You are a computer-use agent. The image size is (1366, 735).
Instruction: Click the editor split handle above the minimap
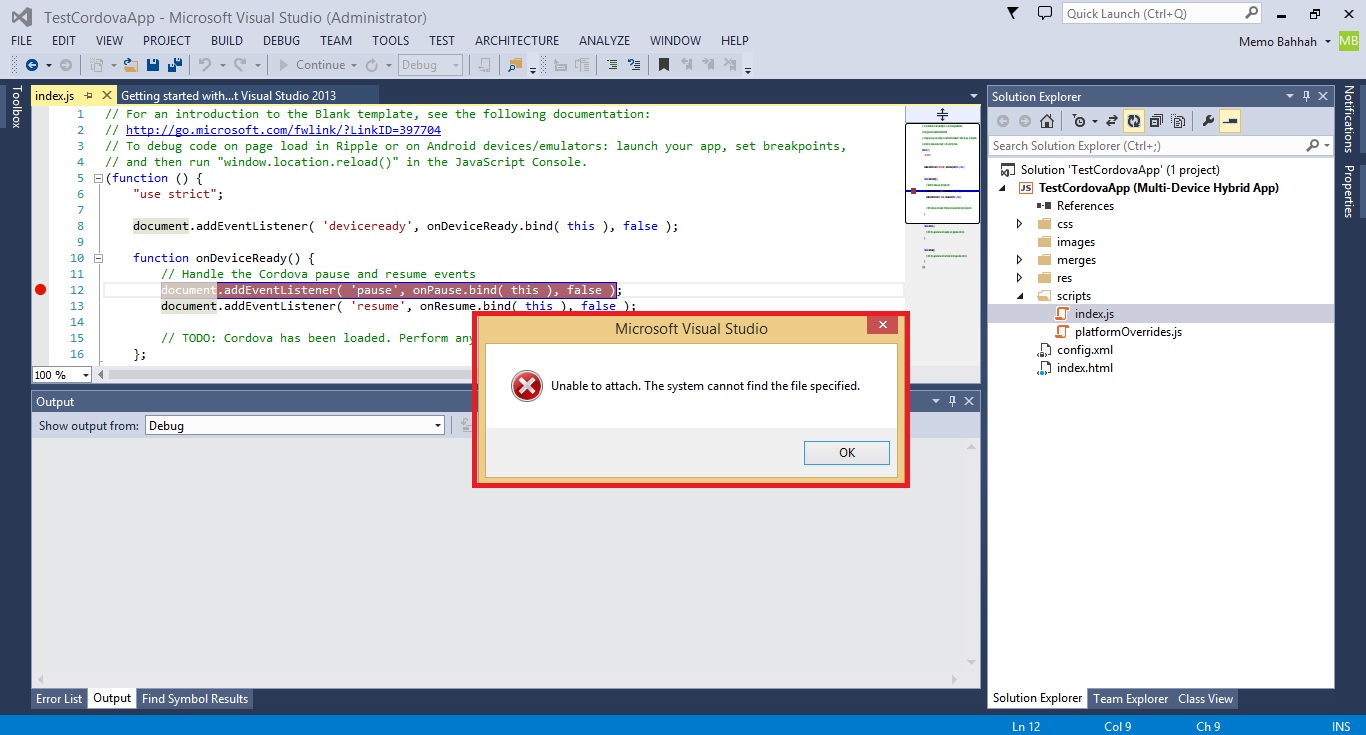pos(942,113)
